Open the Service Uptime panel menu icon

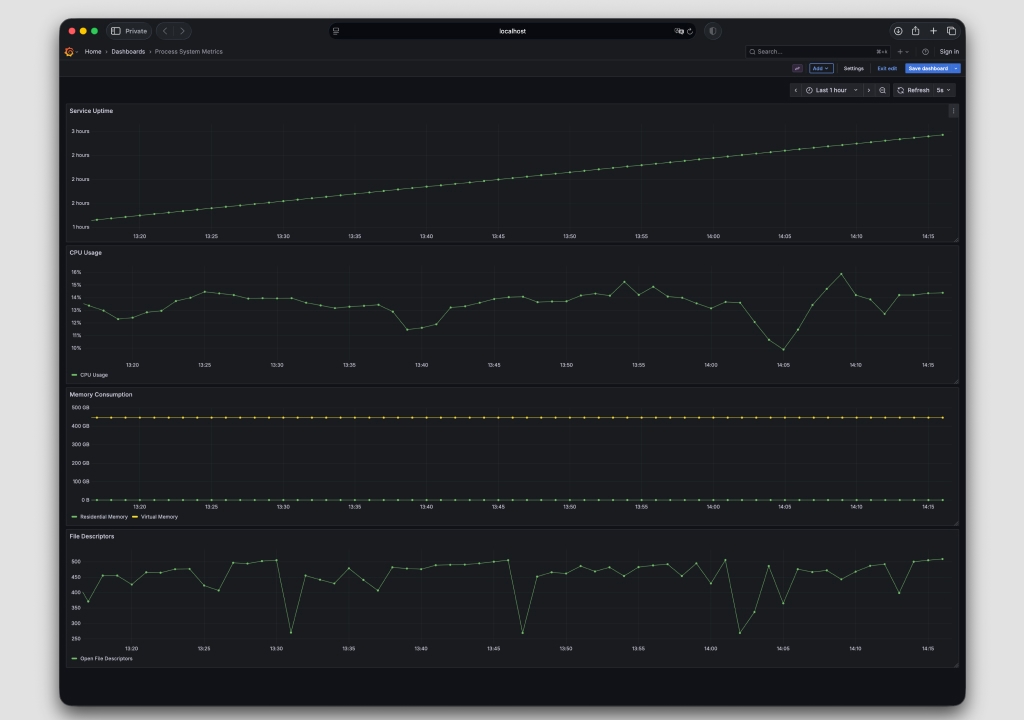(952, 110)
